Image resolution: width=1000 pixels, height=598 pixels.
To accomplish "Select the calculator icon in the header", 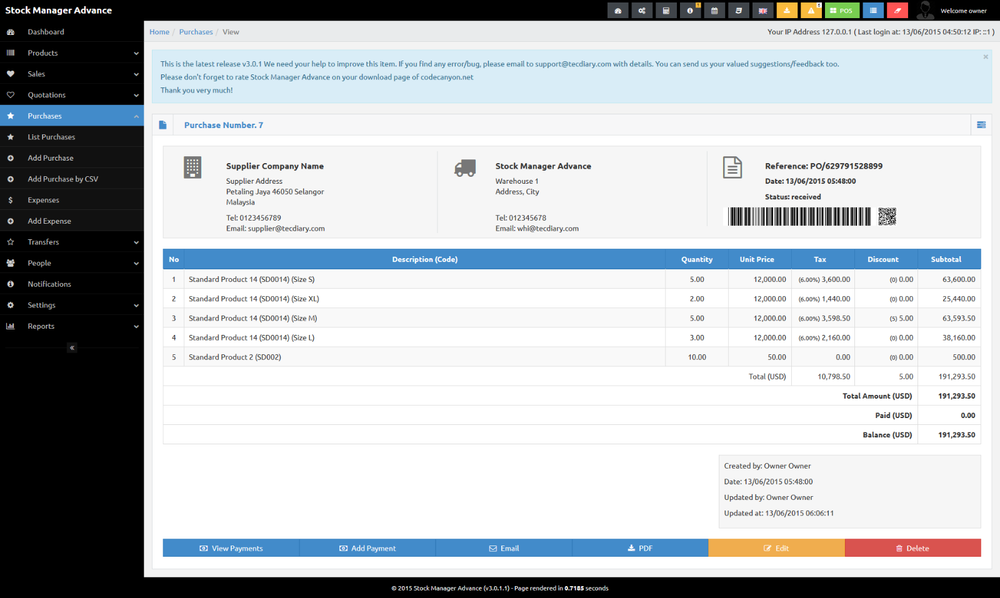I will coord(665,10).
